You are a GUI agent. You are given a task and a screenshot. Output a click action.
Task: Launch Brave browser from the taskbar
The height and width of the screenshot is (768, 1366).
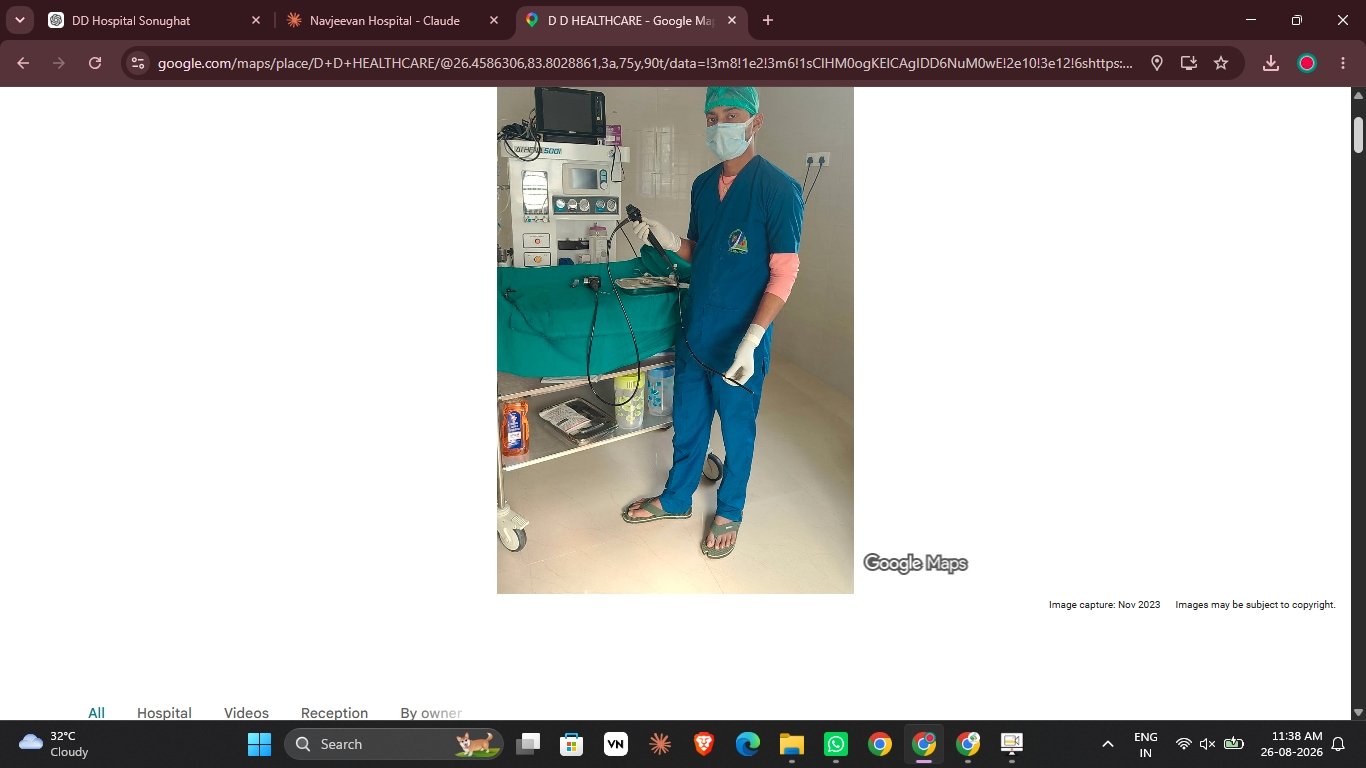[704, 744]
